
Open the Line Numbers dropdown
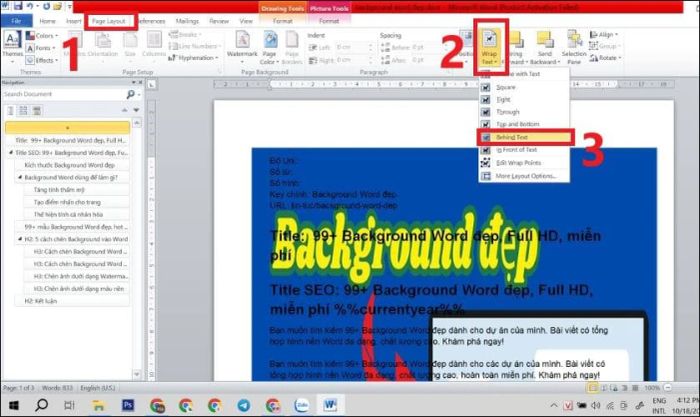[195, 46]
